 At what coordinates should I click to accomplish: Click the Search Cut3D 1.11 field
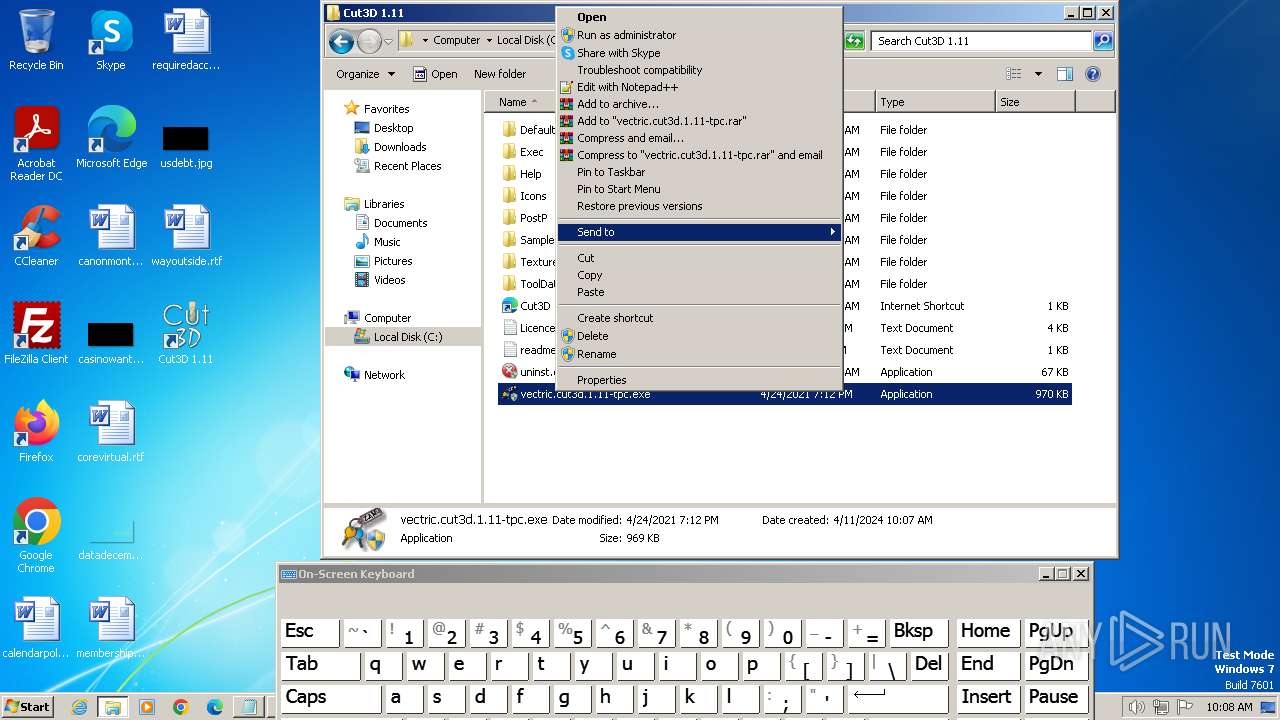click(x=980, y=41)
